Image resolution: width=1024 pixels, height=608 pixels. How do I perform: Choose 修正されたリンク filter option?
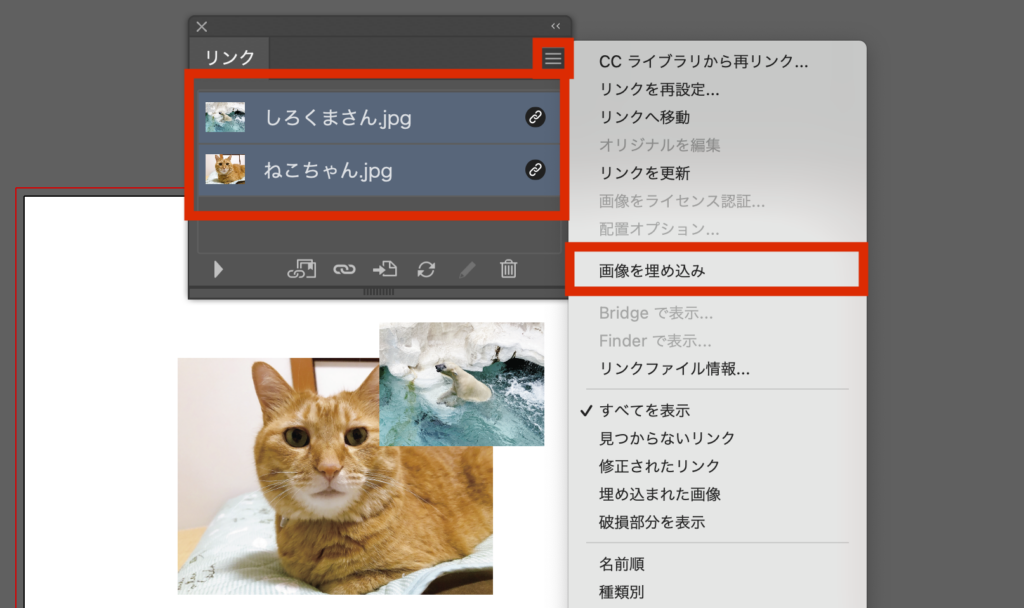pyautogui.click(x=659, y=466)
